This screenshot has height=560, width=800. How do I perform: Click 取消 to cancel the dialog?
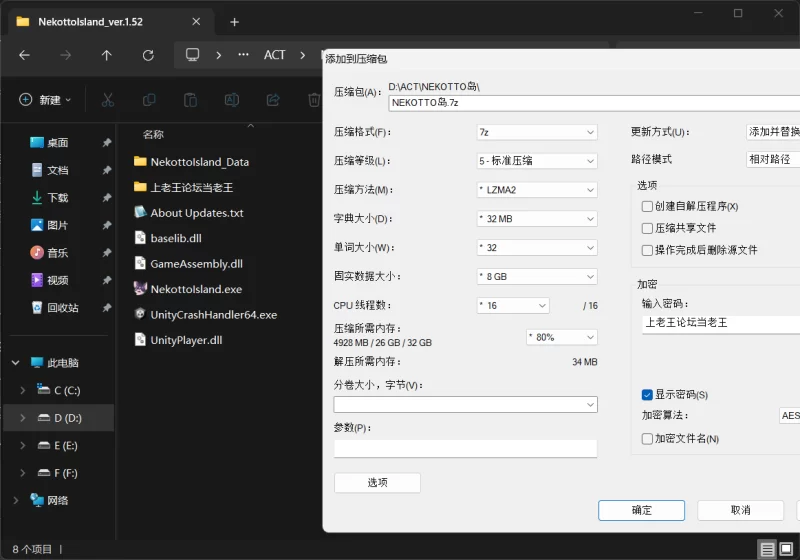[x=740, y=510]
